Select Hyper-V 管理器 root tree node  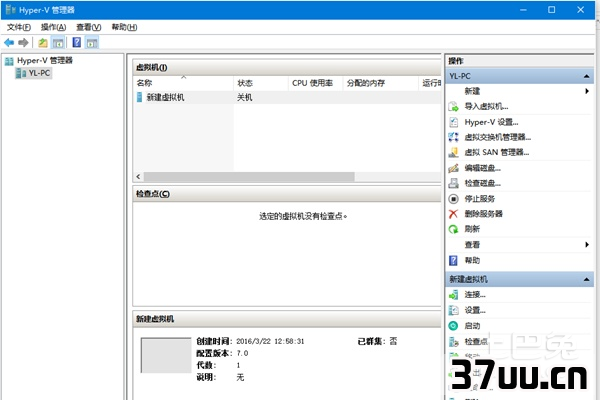pos(39,60)
